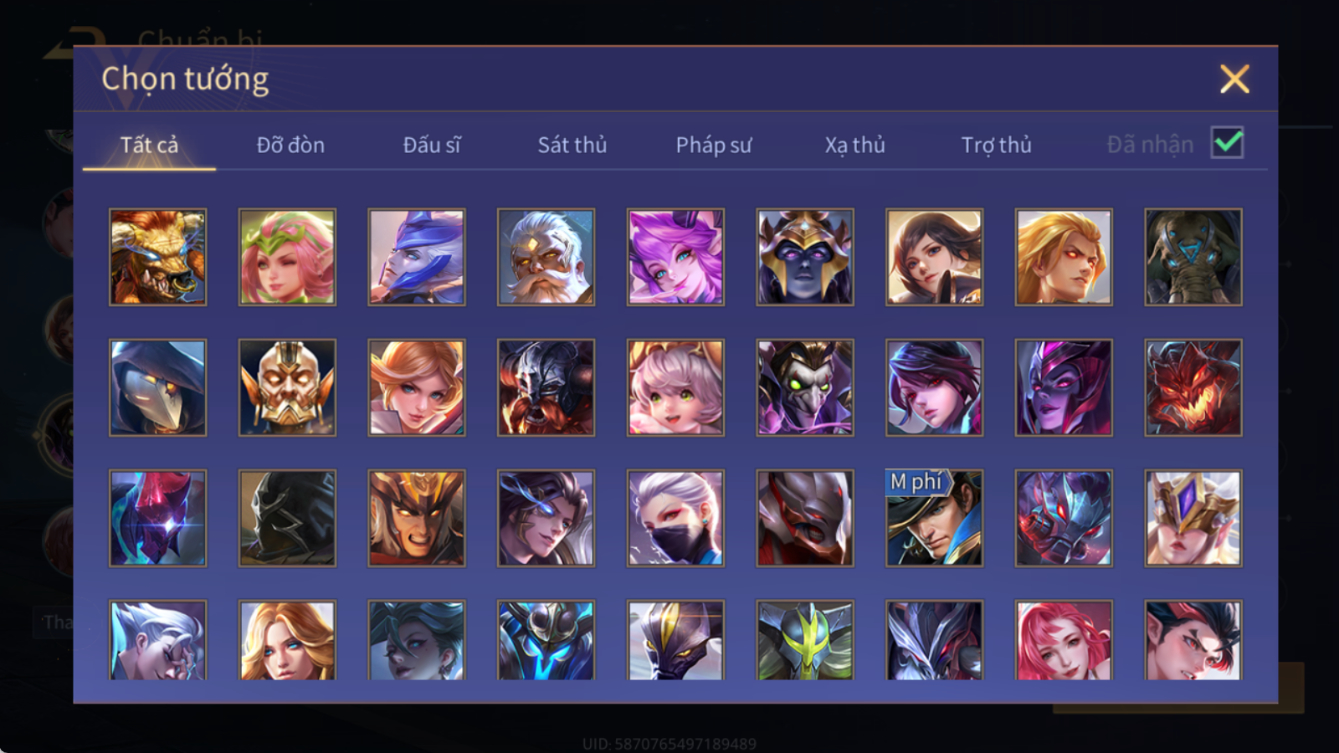Choose the hero labeled M phí

[934, 519]
